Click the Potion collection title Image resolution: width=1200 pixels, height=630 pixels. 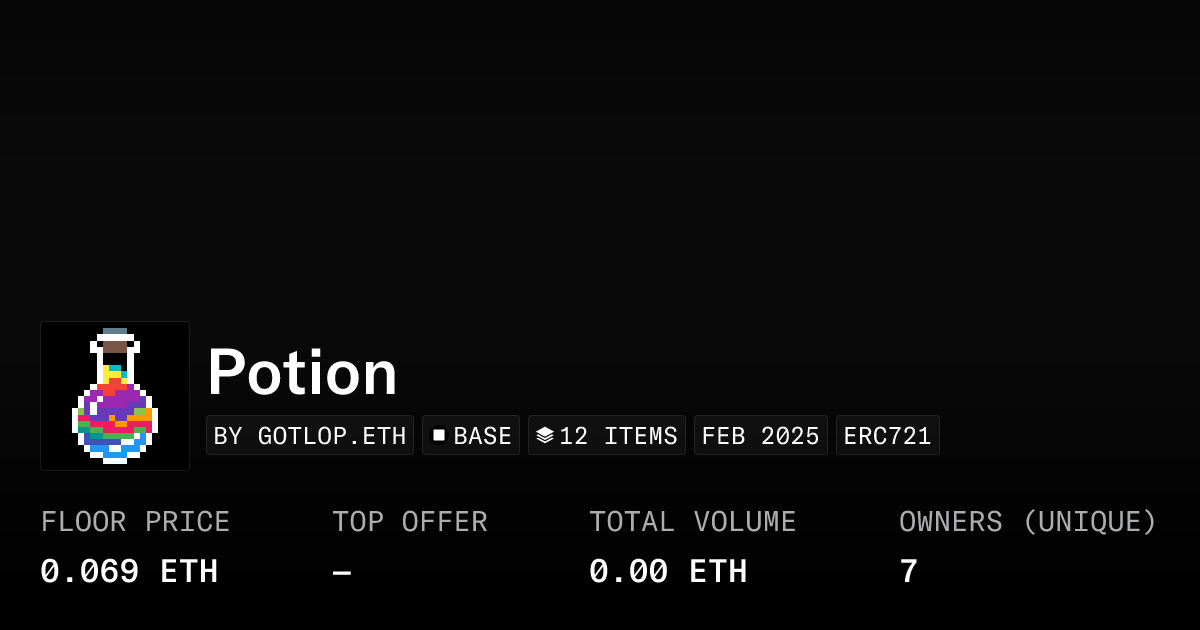coord(302,372)
